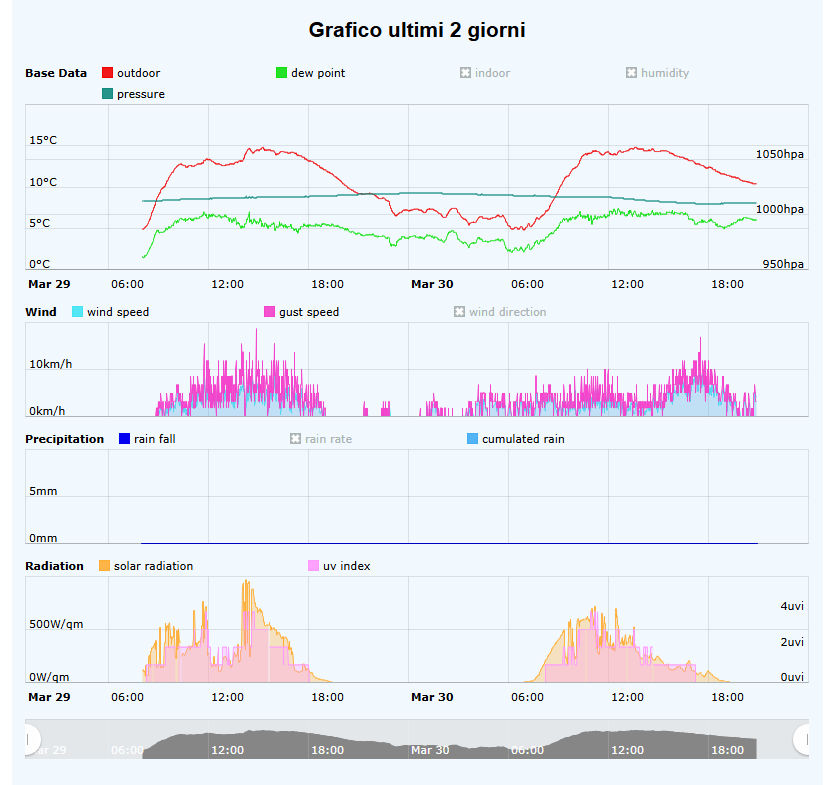Enable the indoor temperature series
The height and width of the screenshot is (785, 835).
(465, 73)
